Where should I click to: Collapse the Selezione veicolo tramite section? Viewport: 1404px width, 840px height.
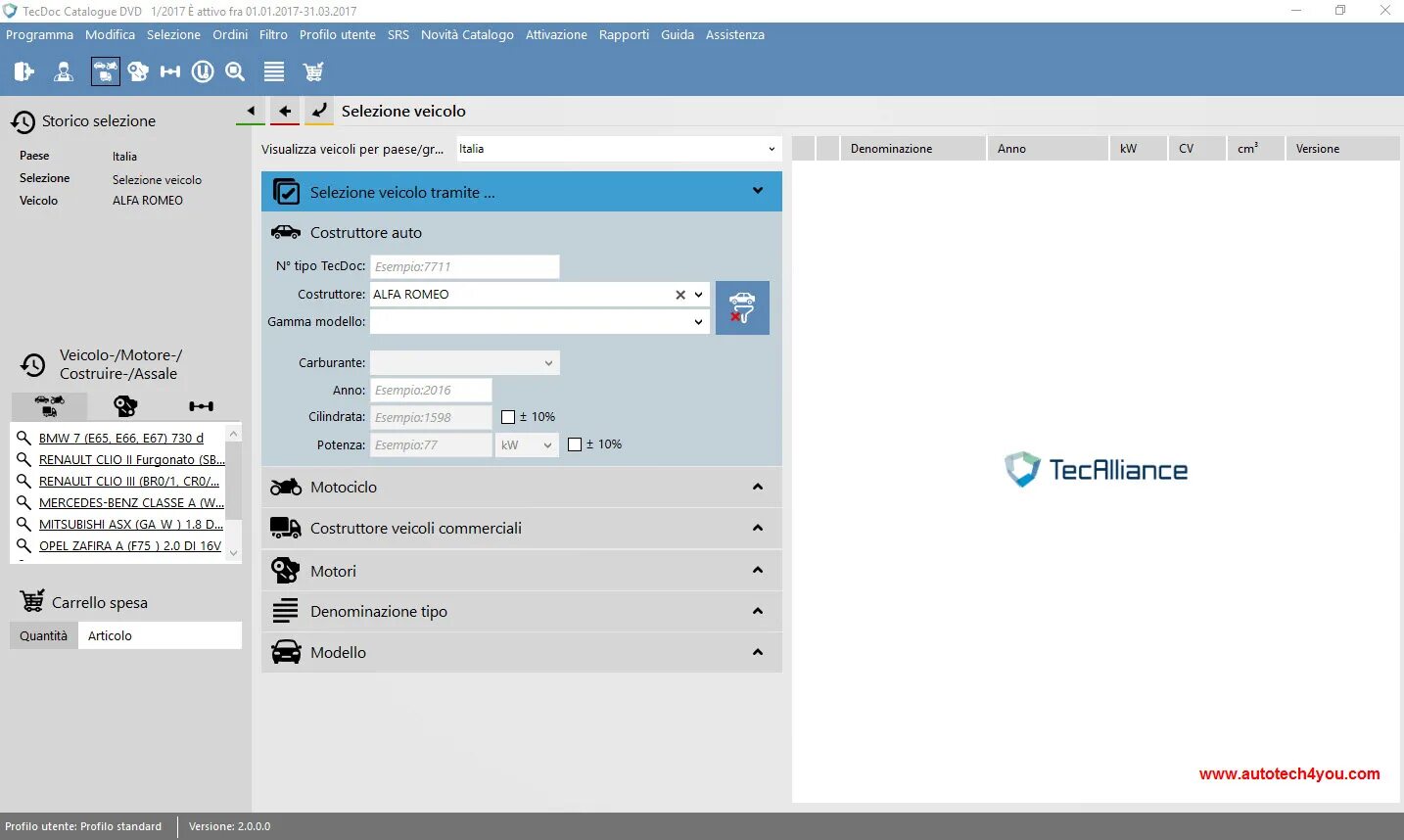(757, 191)
